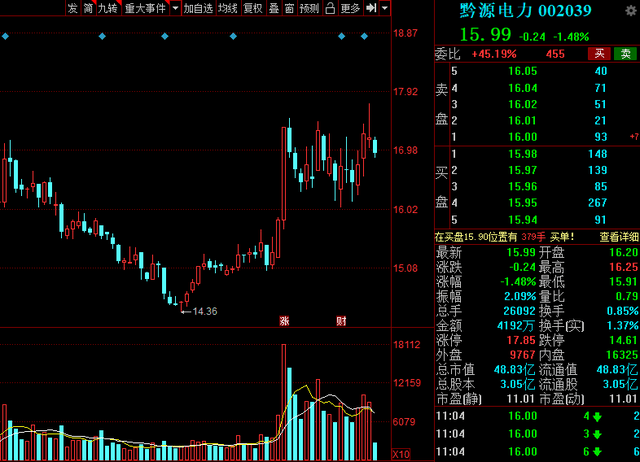This screenshot has height=462, width=640.
Task: Click 加自选 to add to watchlist
Action: [x=198, y=8]
